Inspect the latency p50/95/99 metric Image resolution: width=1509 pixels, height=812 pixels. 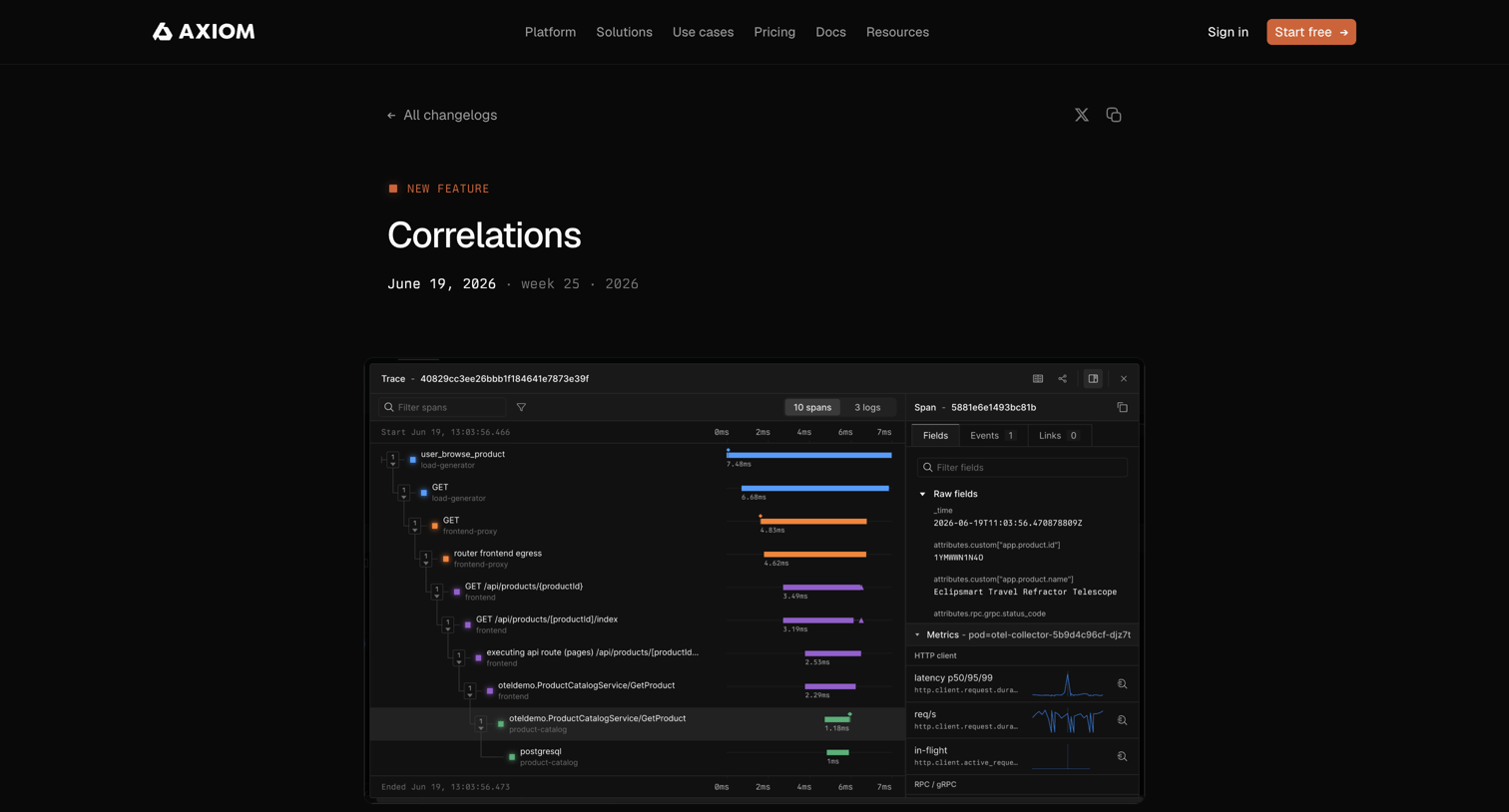[x=1123, y=684]
